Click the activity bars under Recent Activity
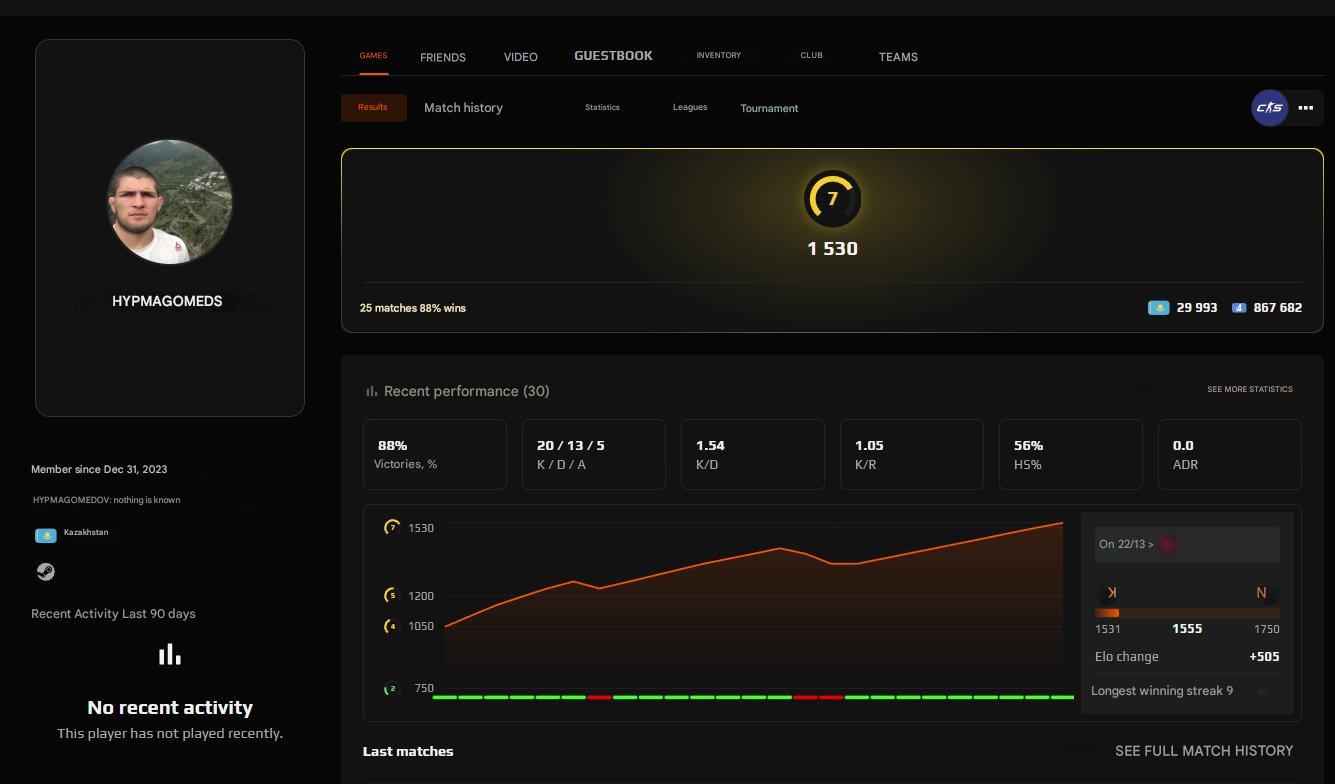 tap(169, 653)
